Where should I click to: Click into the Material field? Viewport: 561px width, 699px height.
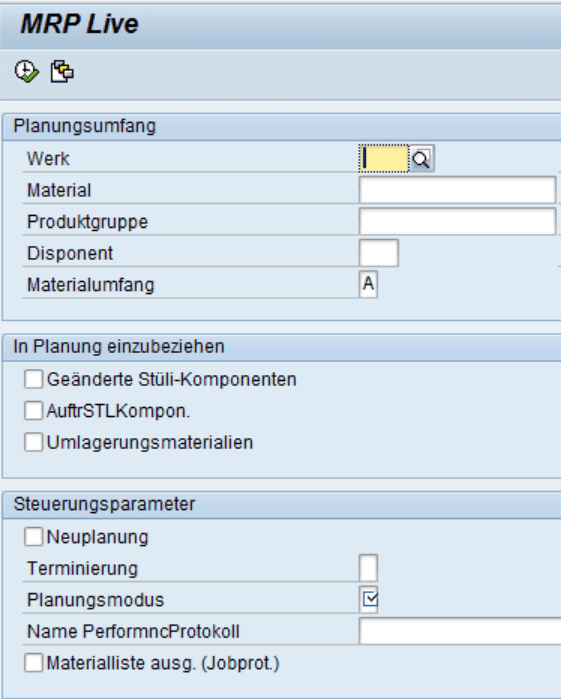(x=458, y=190)
